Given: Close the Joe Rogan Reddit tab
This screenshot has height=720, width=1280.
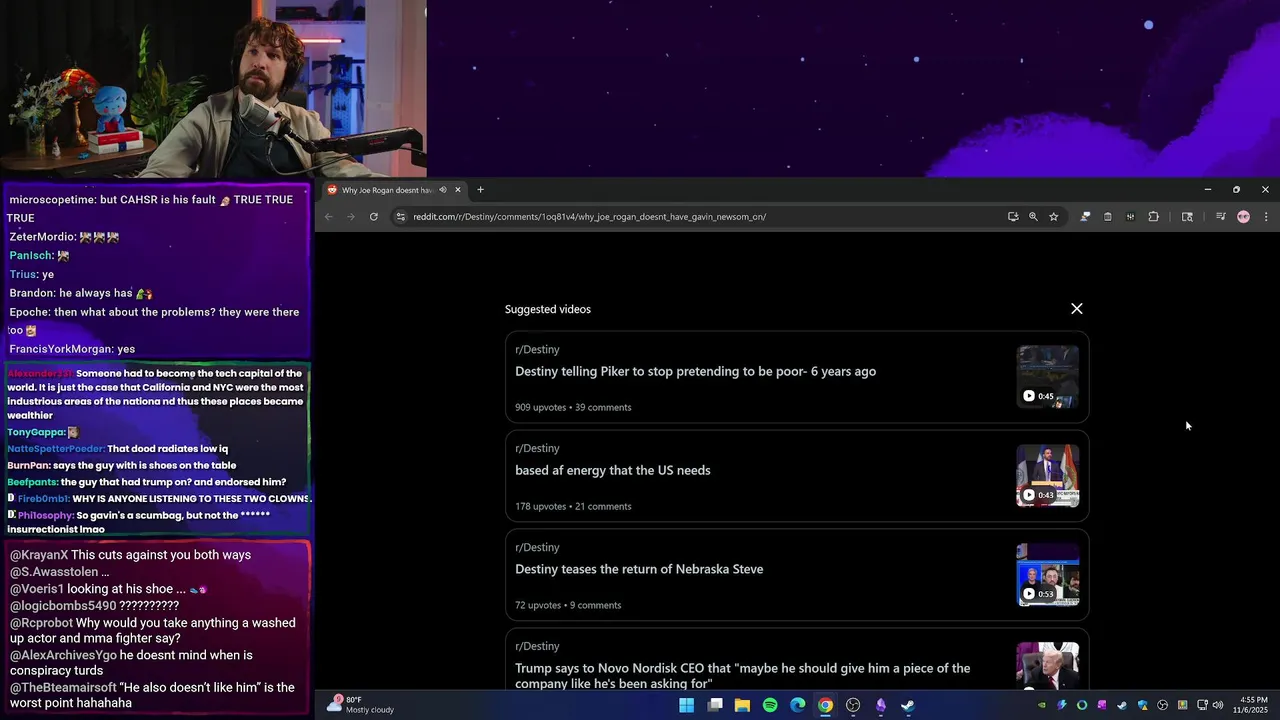Looking at the screenshot, I should pos(458,190).
